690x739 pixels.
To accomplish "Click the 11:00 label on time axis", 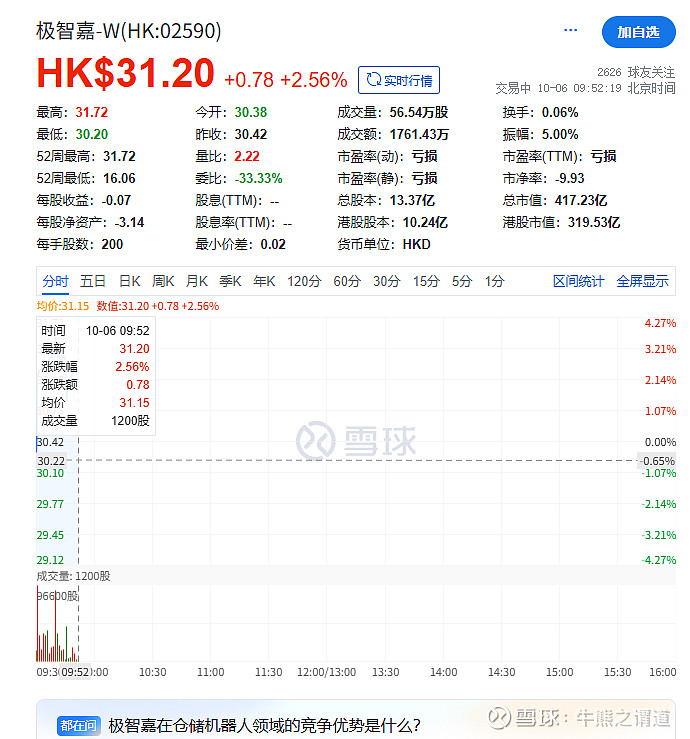I will coord(210,672).
